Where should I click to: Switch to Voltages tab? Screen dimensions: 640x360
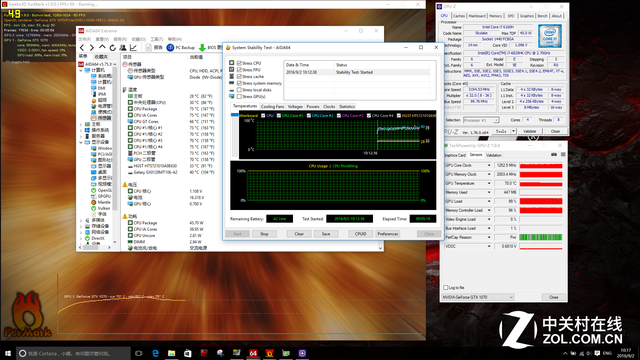click(x=295, y=107)
